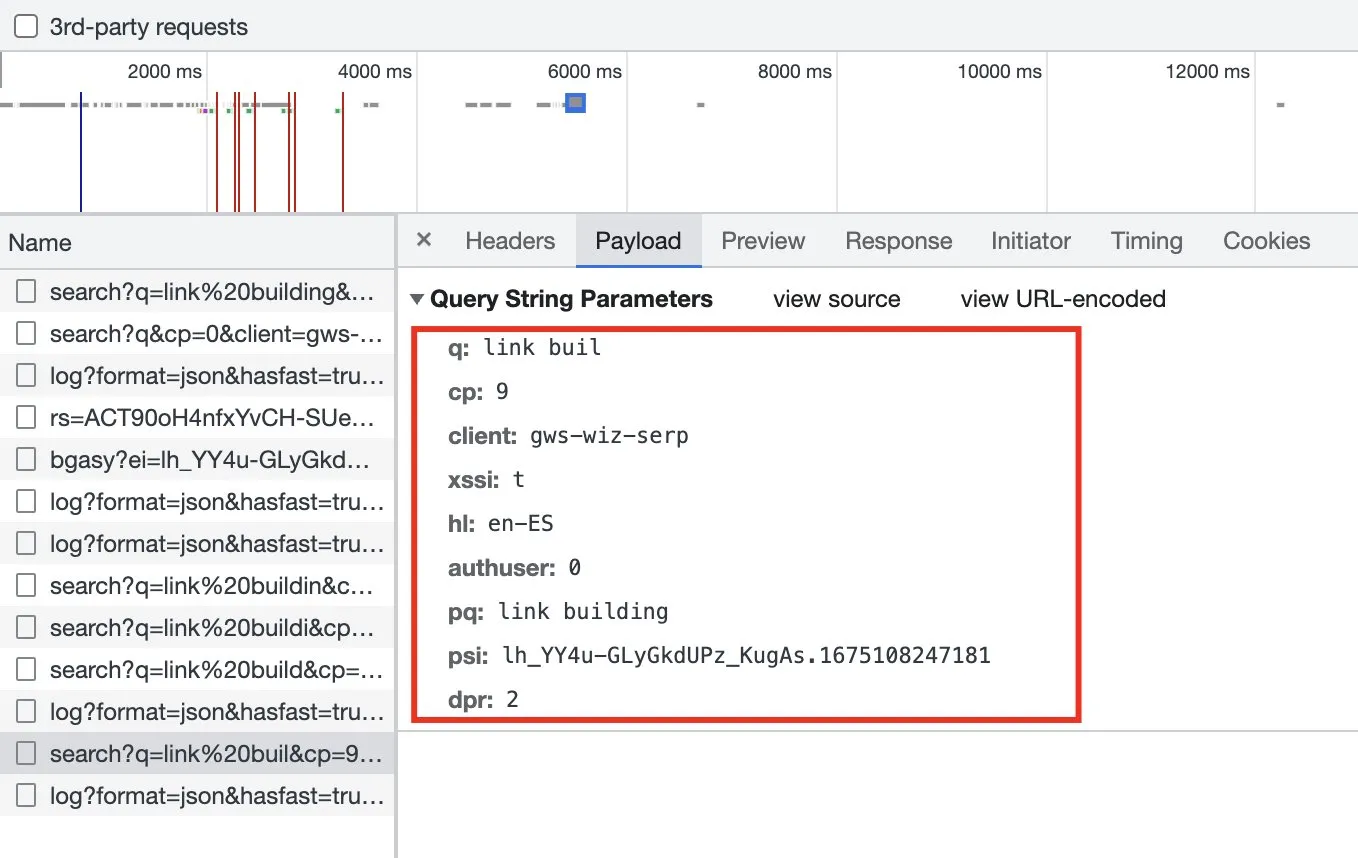
Task: Select the search?q=link%20build&cp= request row
Action: pos(197,670)
